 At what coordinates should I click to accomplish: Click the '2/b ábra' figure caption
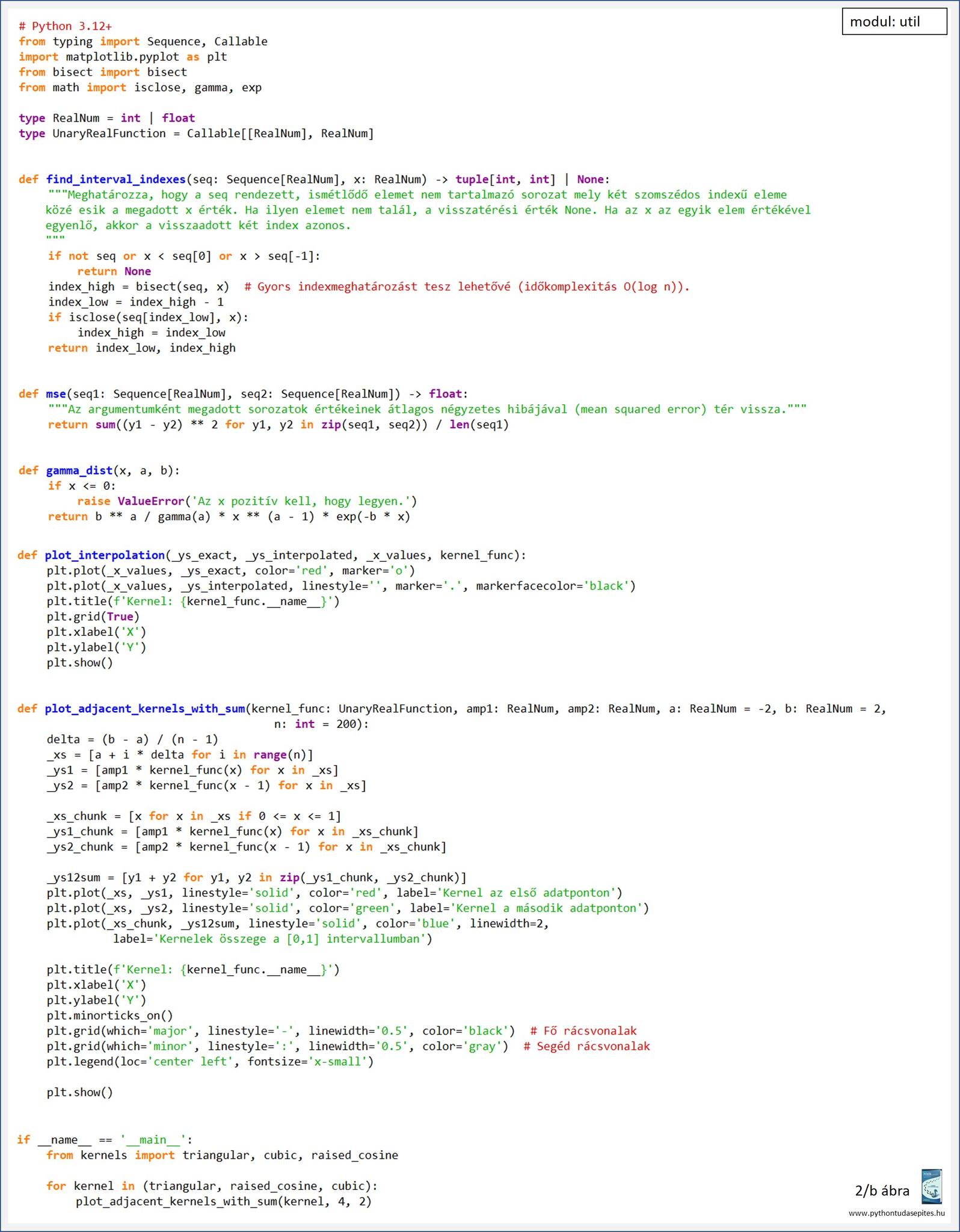pos(882,1190)
